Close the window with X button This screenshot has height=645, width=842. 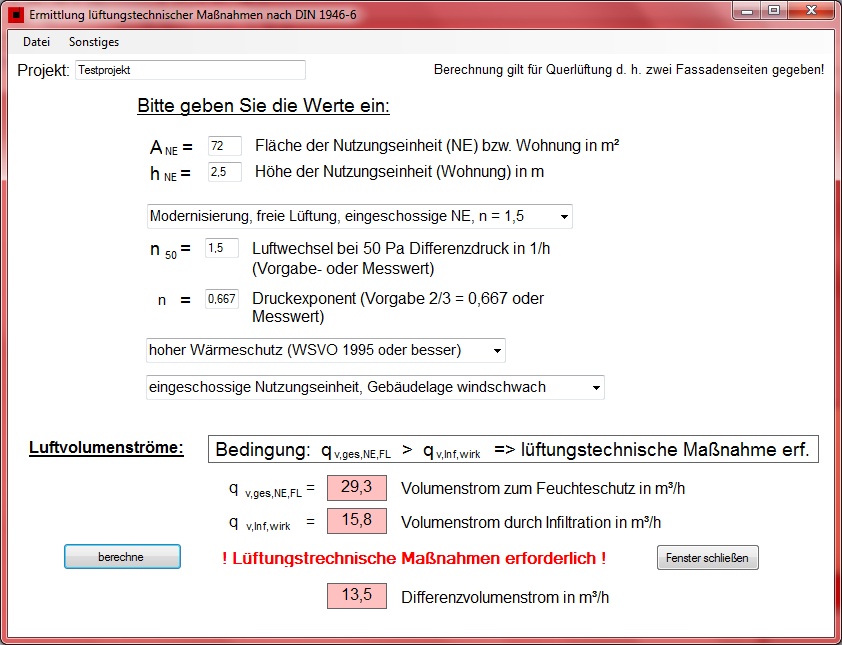[811, 10]
